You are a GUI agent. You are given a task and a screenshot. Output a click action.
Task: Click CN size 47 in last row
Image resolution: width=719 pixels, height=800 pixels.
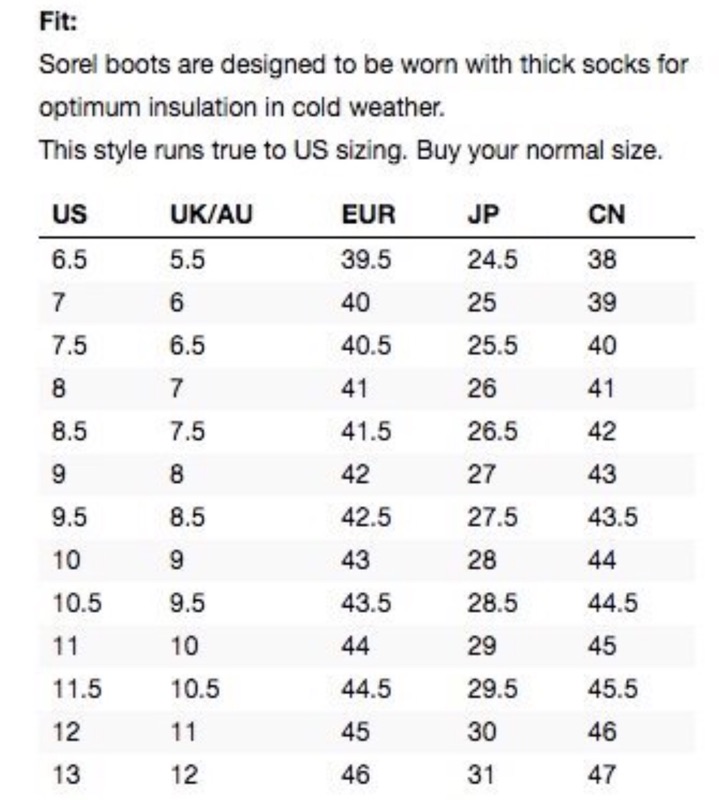coord(603,775)
